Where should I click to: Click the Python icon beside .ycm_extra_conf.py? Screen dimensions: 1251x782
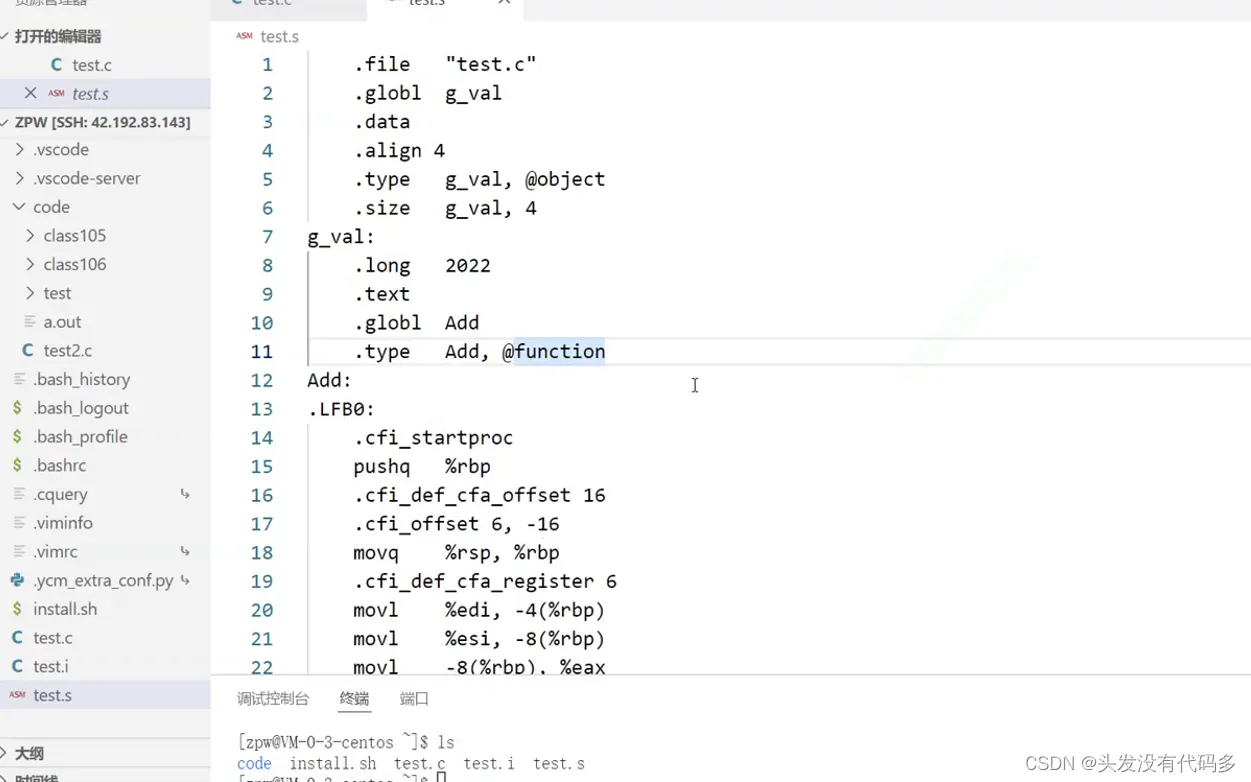pos(17,580)
